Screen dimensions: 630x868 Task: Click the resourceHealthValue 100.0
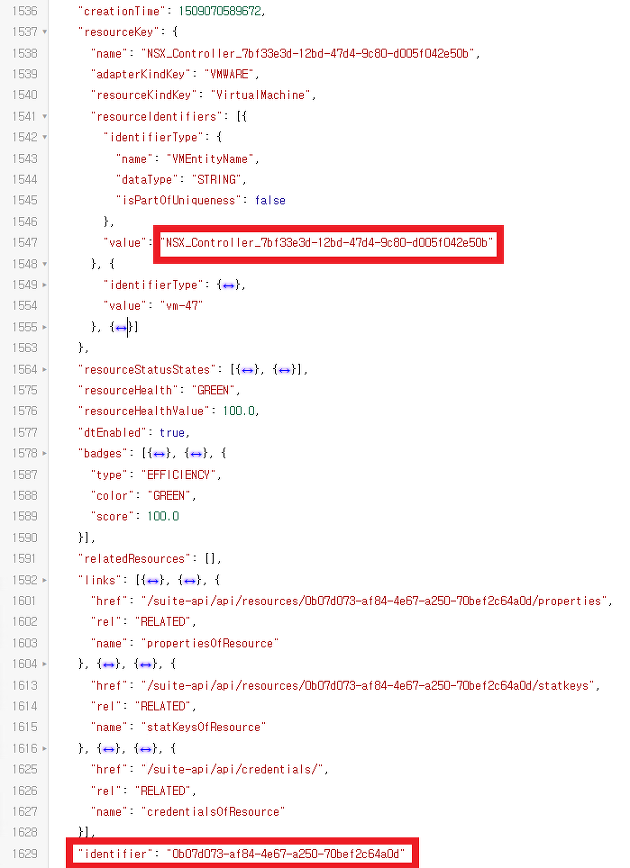click(x=239, y=411)
